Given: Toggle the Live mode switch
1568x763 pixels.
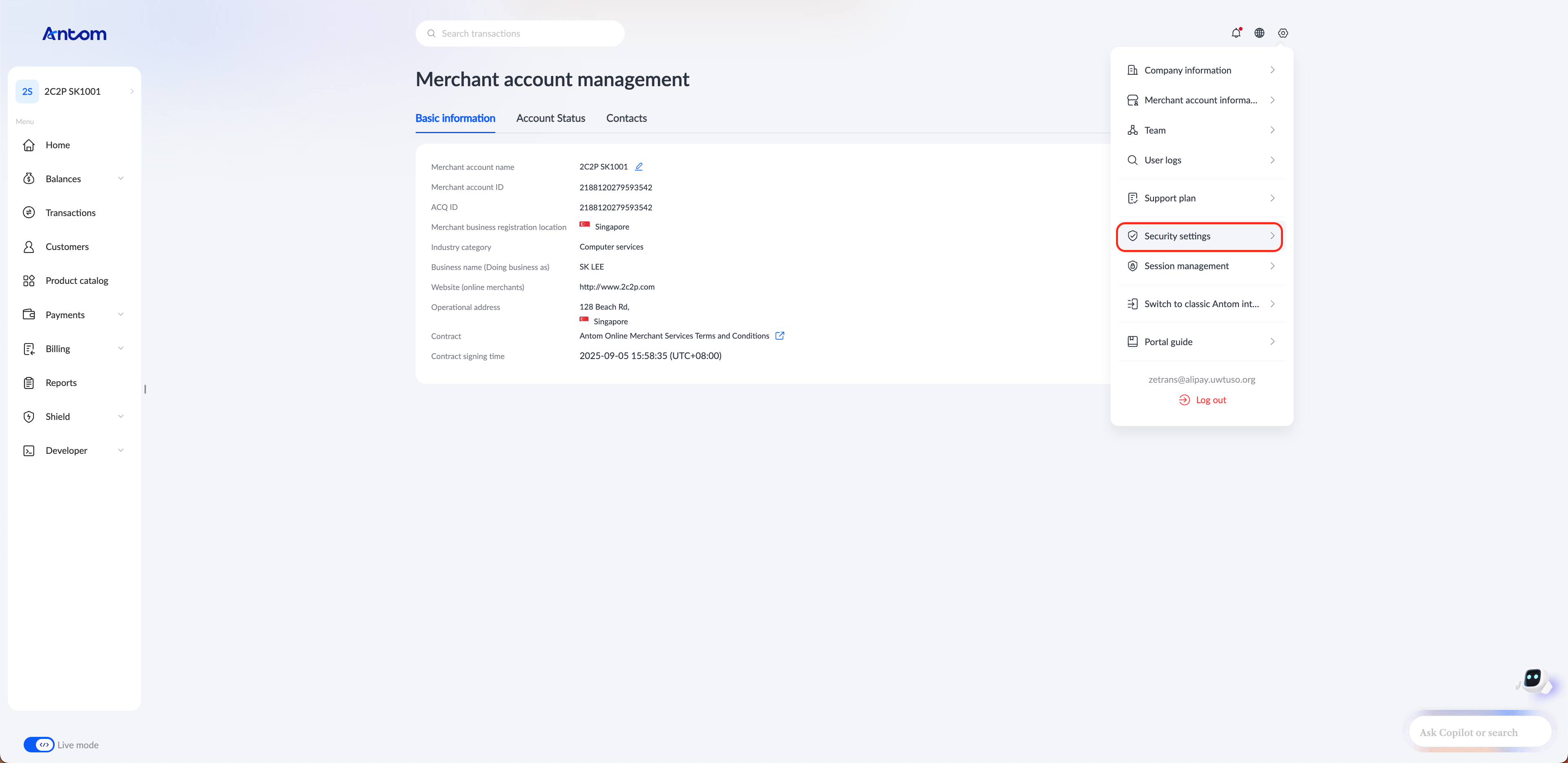Looking at the screenshot, I should pos(39,745).
